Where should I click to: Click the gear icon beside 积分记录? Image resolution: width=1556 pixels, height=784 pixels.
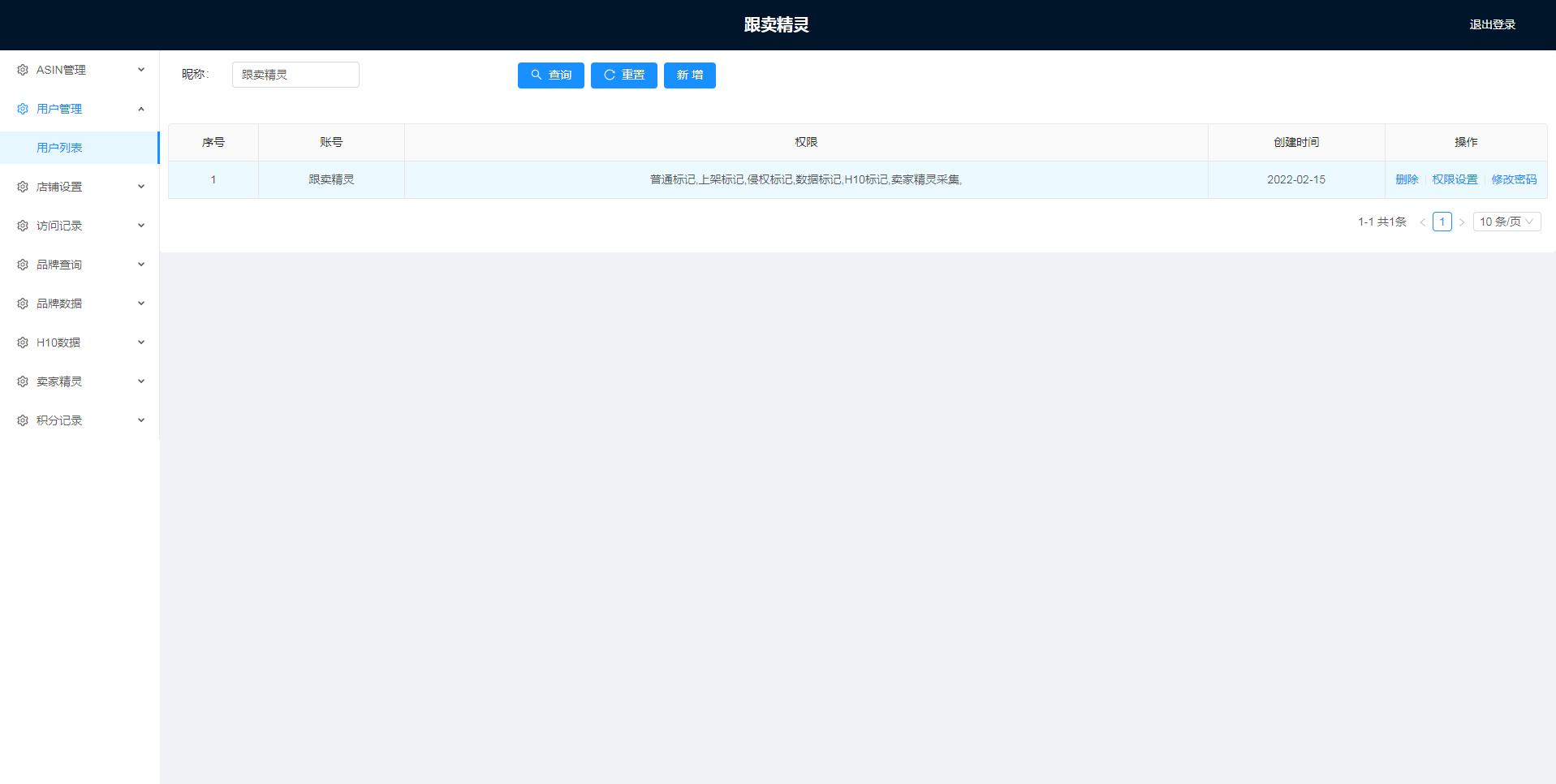23,420
